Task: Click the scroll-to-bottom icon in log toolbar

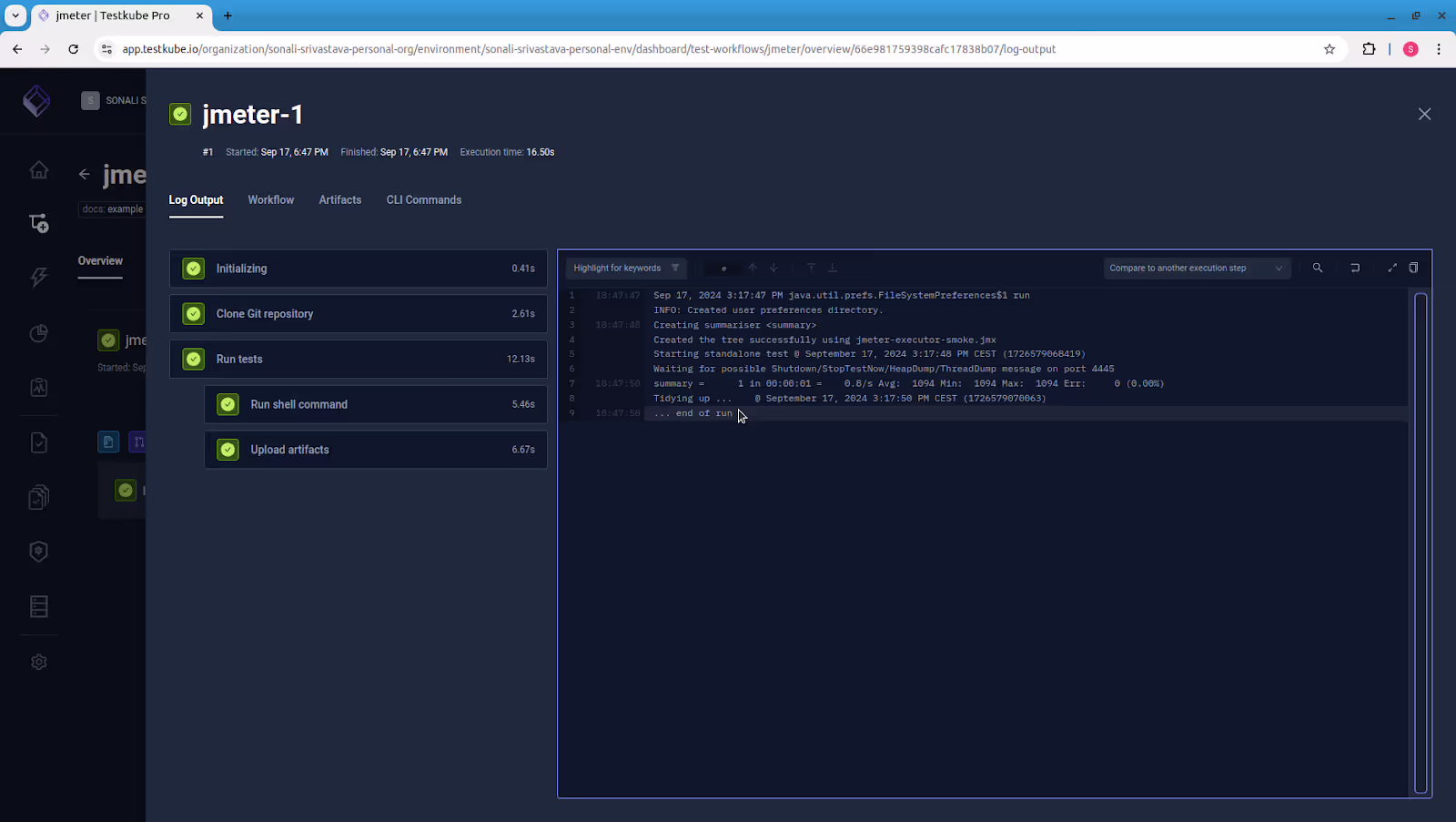Action: coord(832,268)
